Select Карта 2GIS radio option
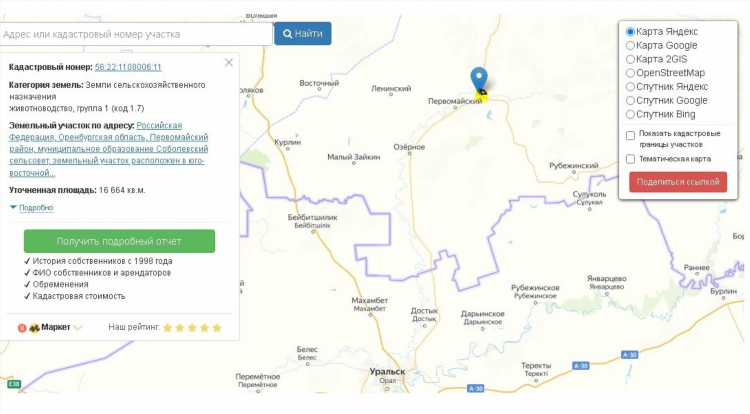Viewport: 750px width, 414px height. point(630,59)
